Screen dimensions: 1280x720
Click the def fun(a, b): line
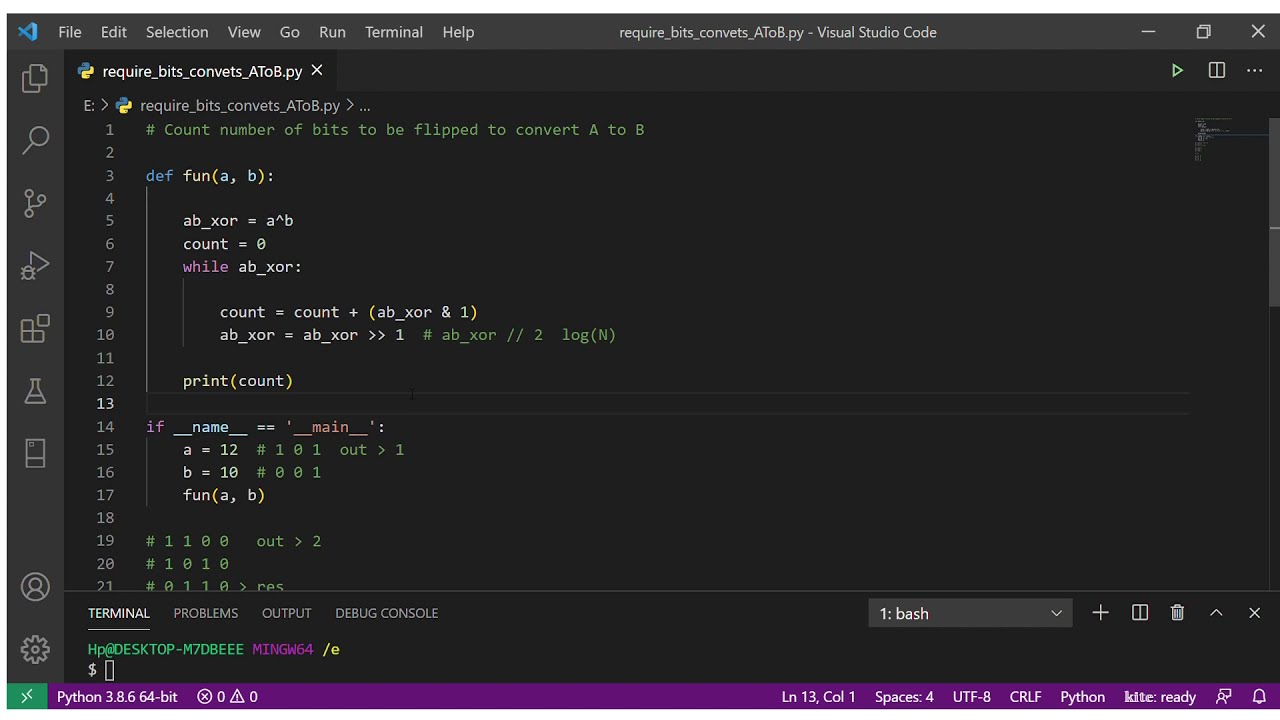[210, 176]
